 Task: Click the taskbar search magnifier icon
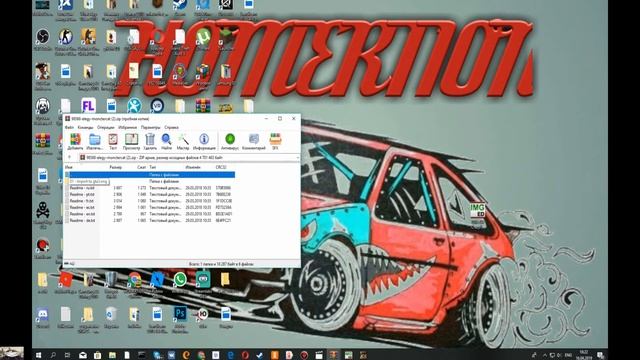(x=53, y=355)
